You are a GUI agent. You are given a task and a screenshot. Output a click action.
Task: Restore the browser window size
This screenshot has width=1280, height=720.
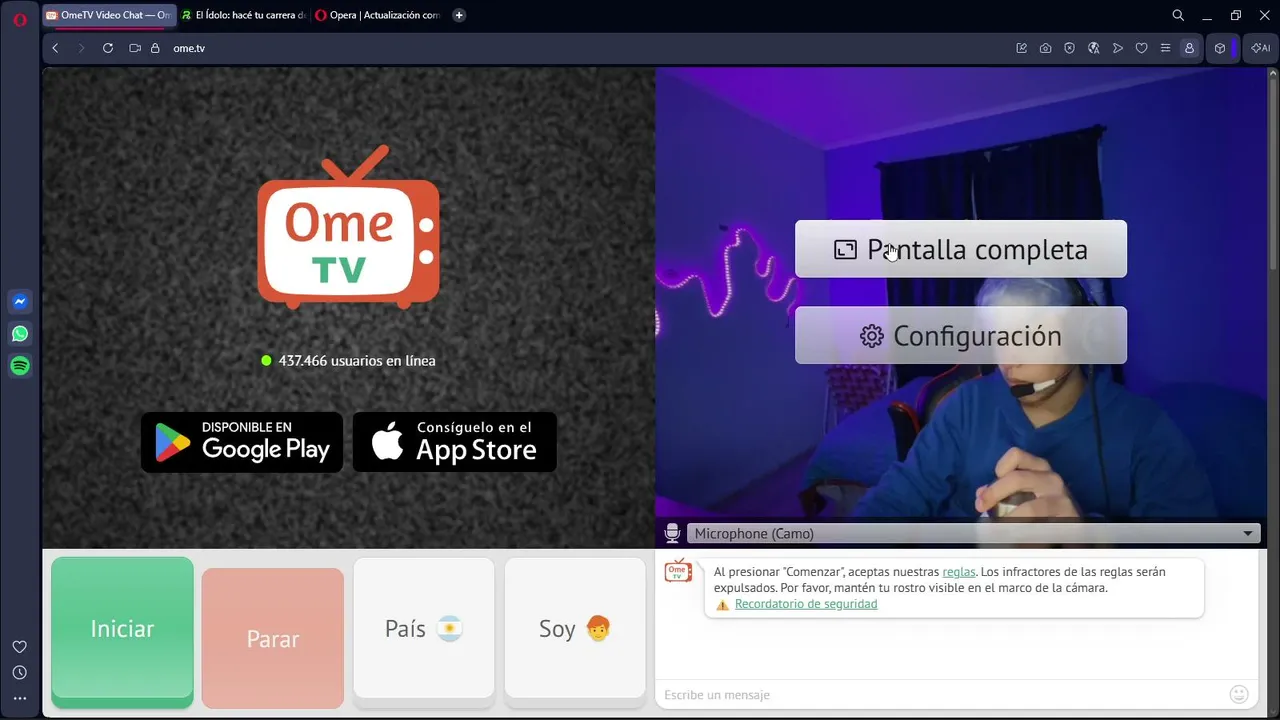pyautogui.click(x=1236, y=15)
